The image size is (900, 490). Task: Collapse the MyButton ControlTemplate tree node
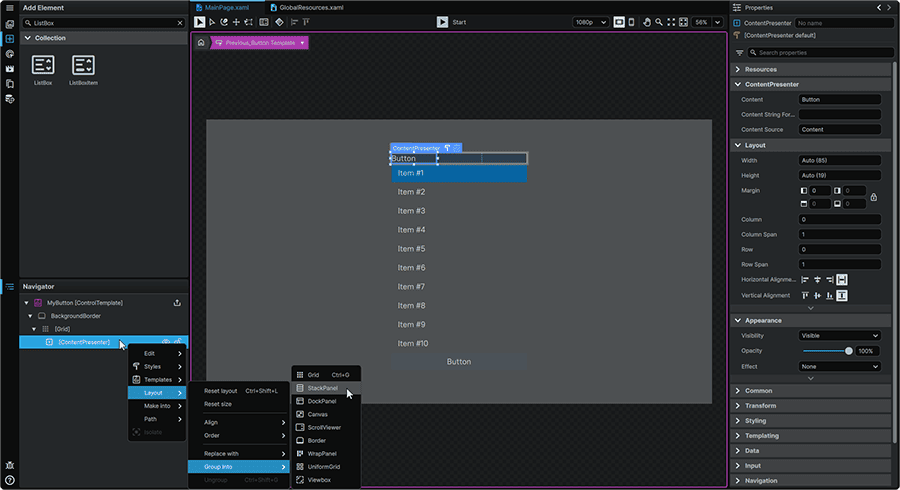point(26,302)
